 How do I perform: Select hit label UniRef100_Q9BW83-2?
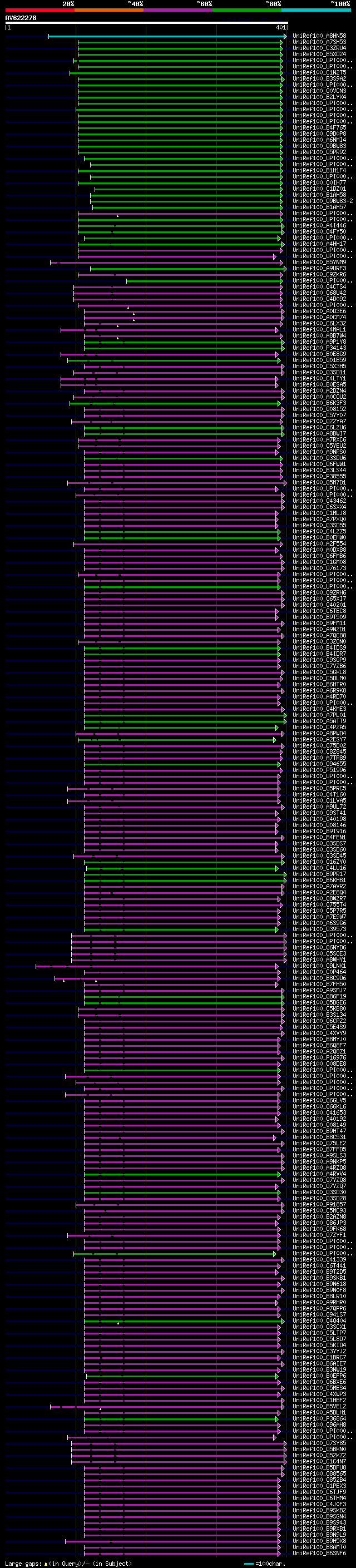[x=323, y=201]
